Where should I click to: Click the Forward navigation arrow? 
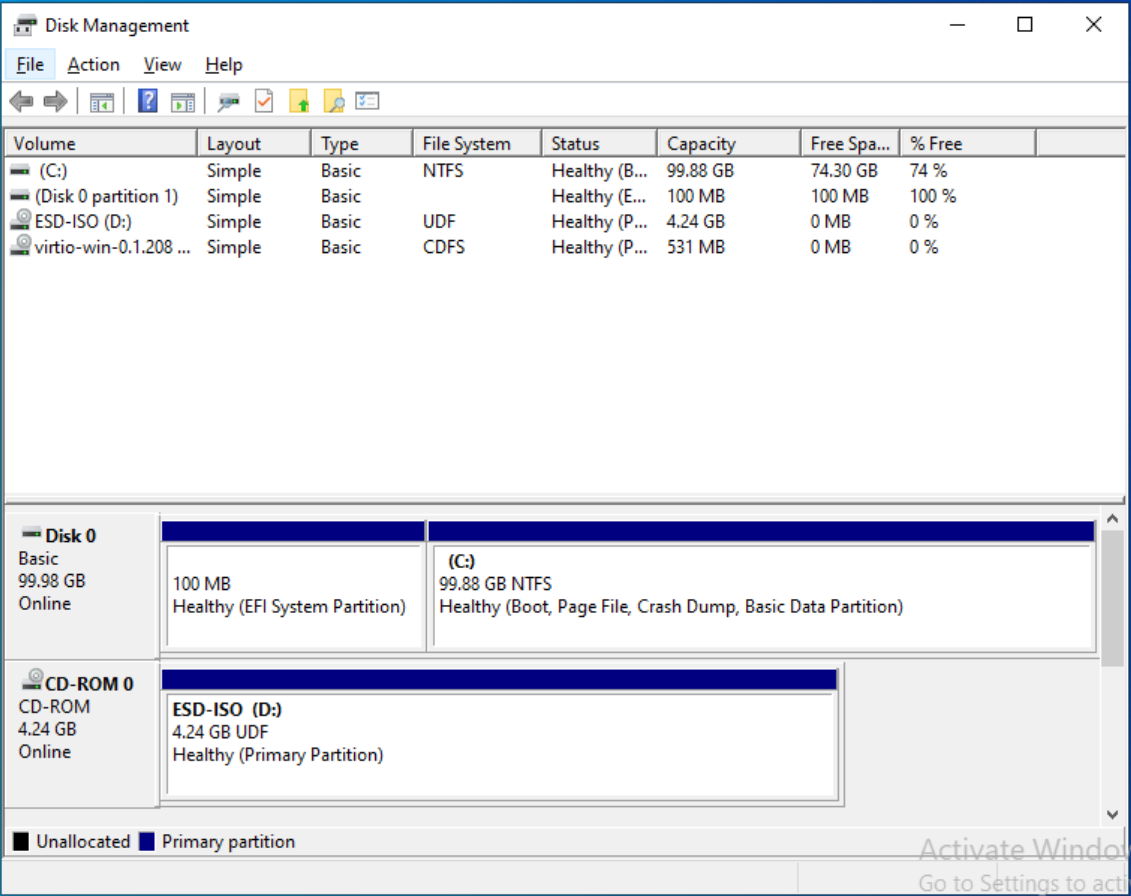pos(55,100)
